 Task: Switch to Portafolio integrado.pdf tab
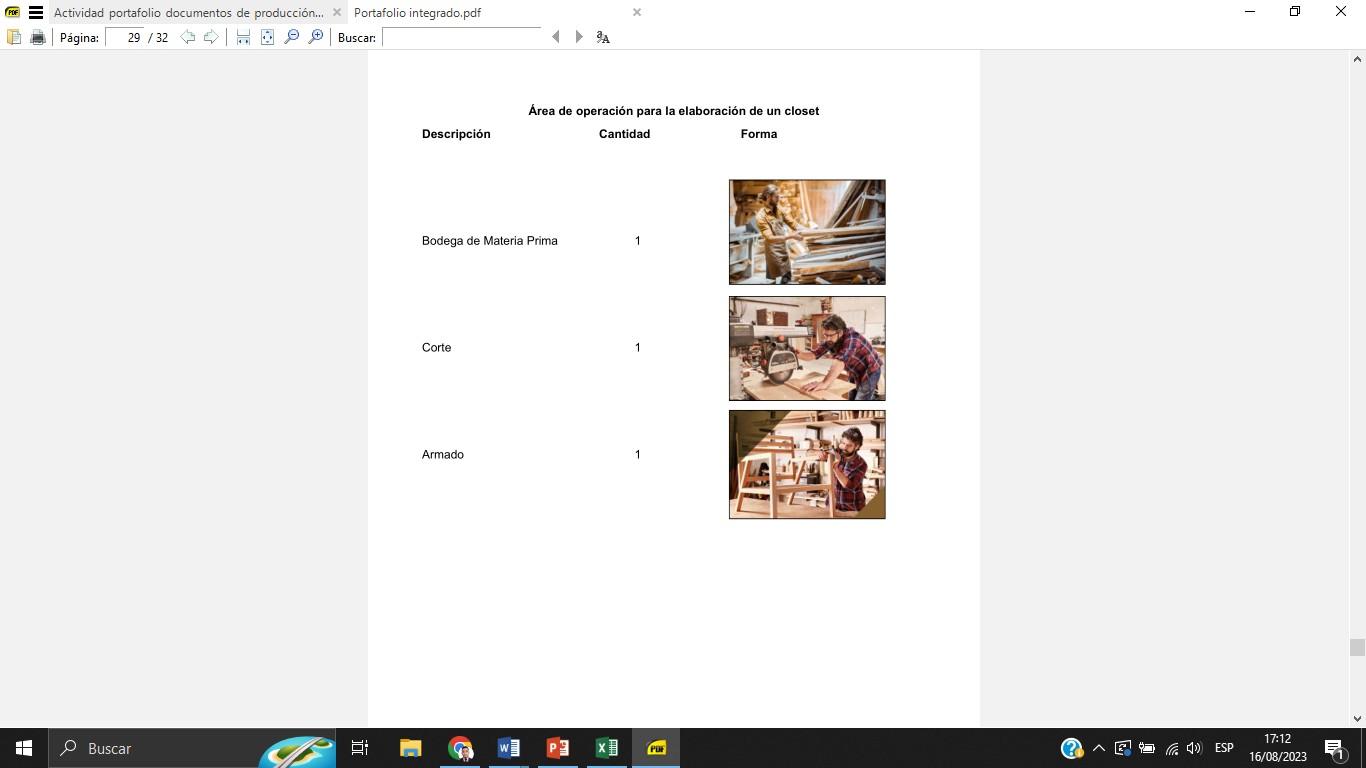(417, 12)
